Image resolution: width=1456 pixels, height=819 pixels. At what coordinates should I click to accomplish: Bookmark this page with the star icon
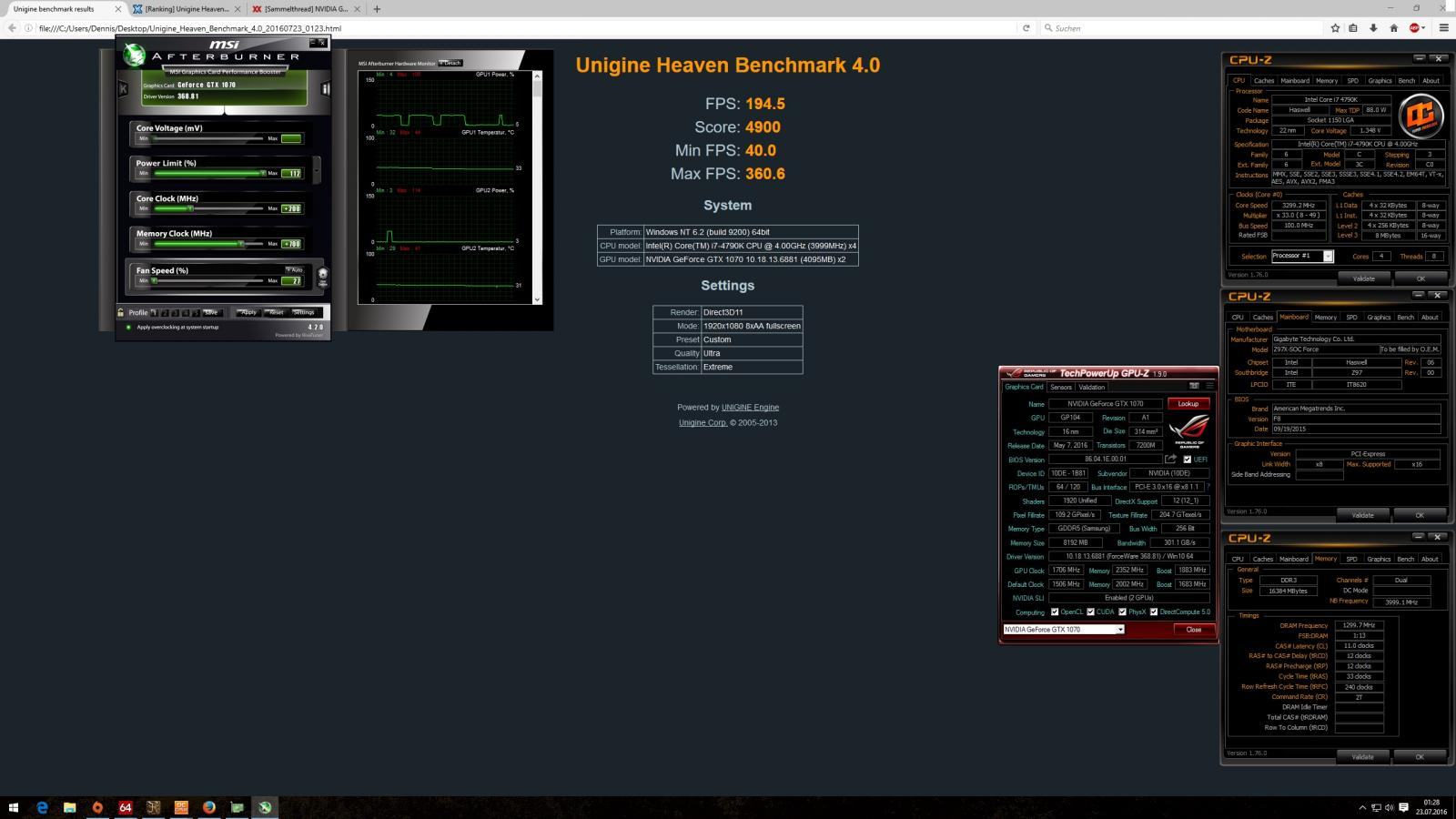1335,28
